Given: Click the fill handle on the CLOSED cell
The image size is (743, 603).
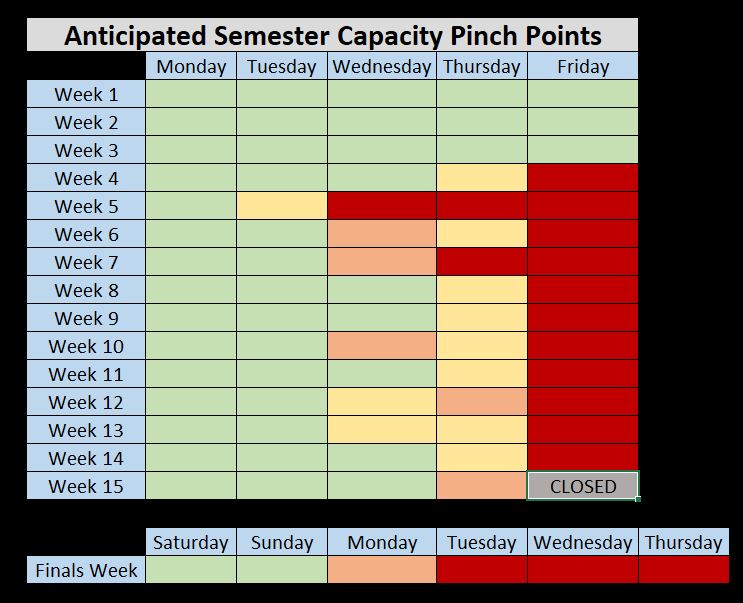Looking at the screenshot, I should tap(638, 499).
